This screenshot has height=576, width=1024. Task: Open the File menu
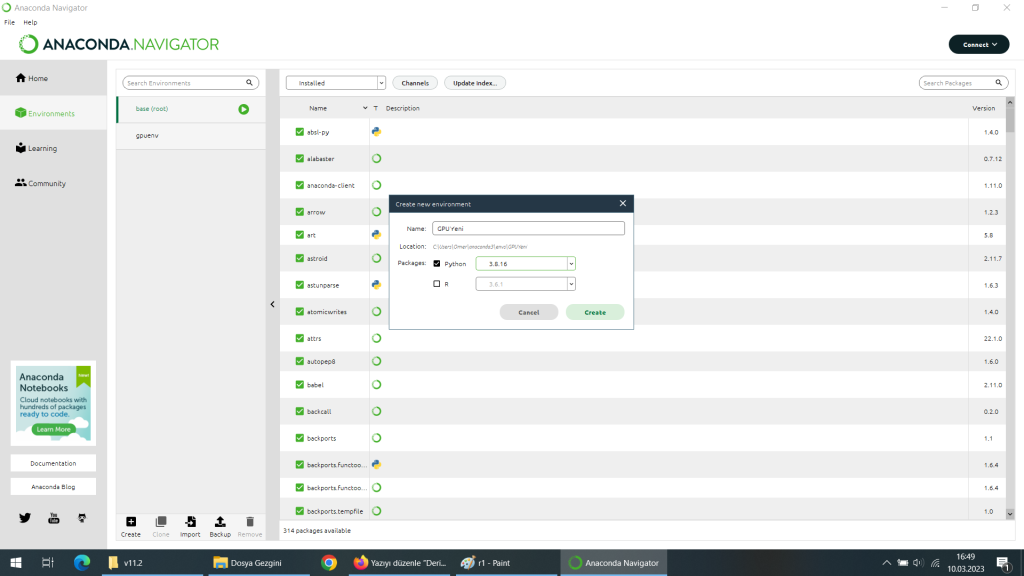coord(9,22)
